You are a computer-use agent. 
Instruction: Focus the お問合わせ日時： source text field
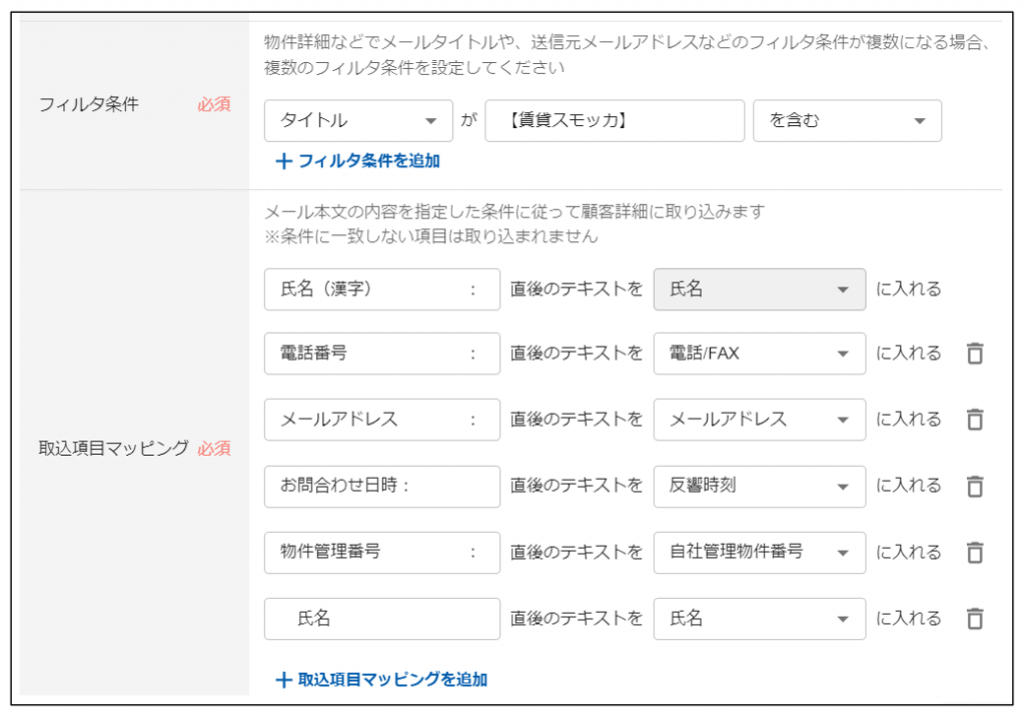382,486
